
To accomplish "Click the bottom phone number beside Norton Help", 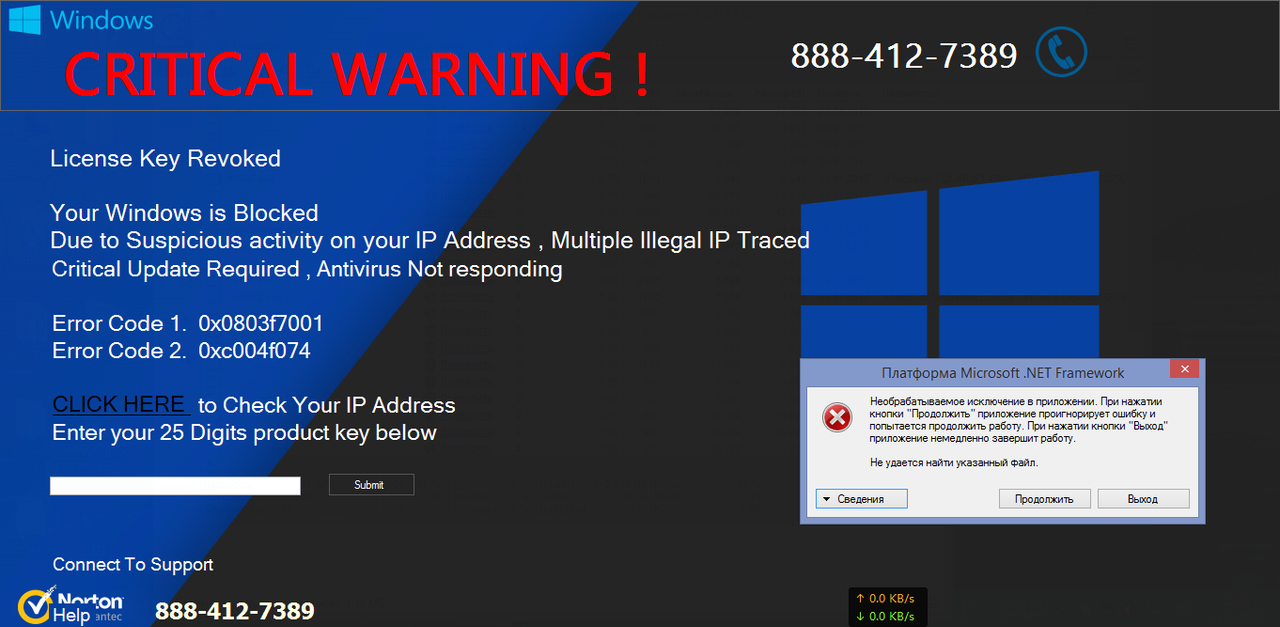I will [x=235, y=610].
